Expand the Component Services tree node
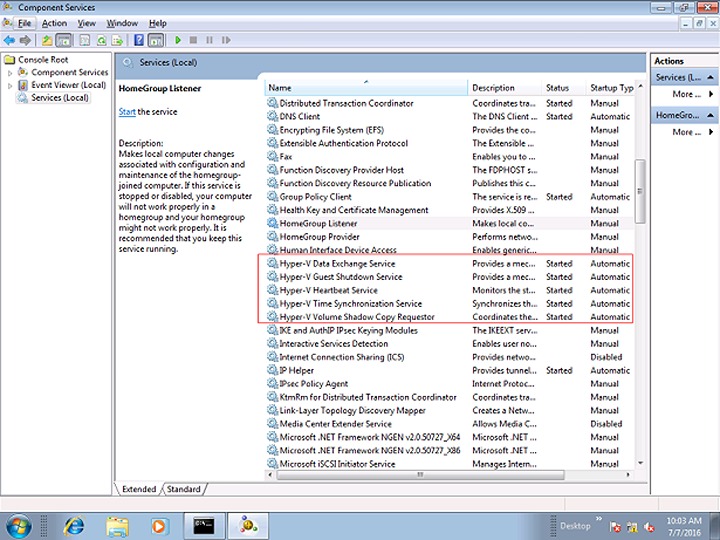The image size is (720, 540). tap(10, 72)
